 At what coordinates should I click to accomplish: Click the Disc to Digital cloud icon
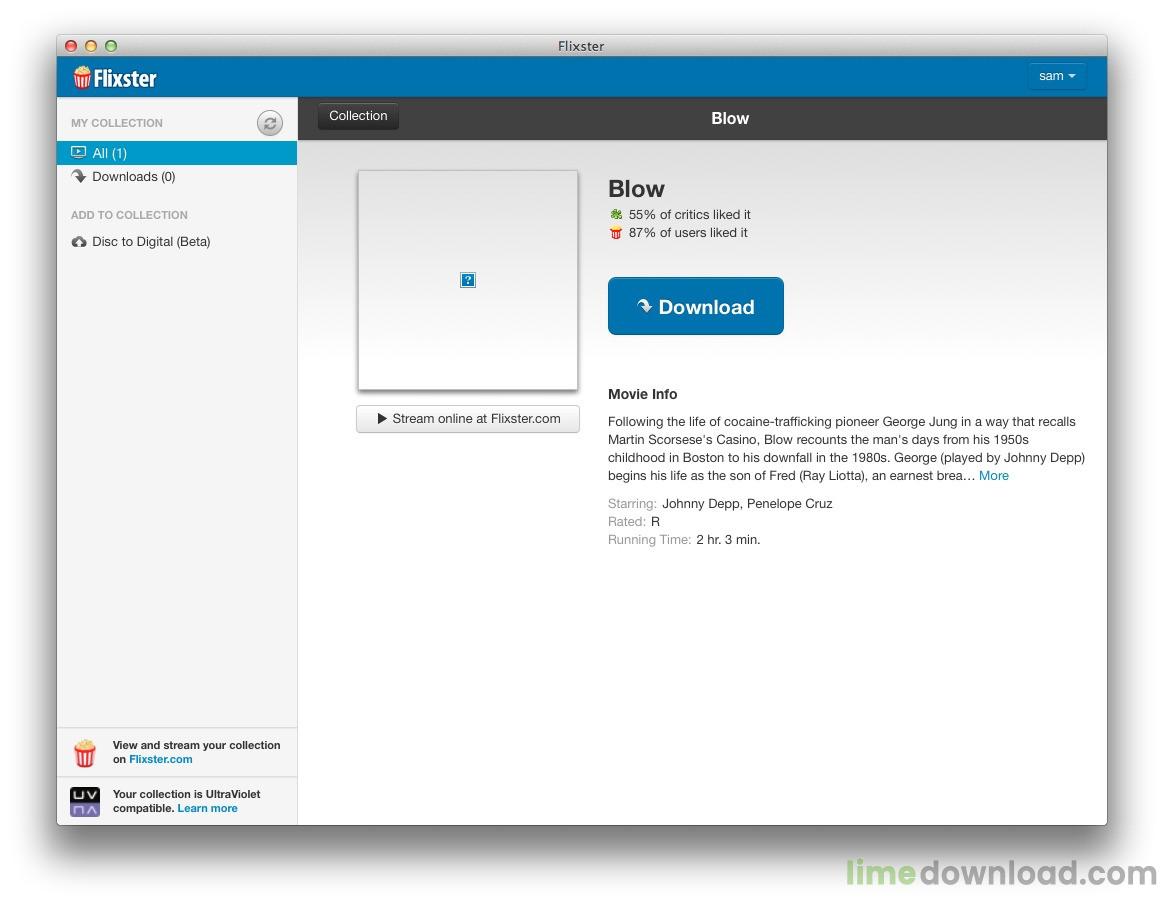click(79, 242)
